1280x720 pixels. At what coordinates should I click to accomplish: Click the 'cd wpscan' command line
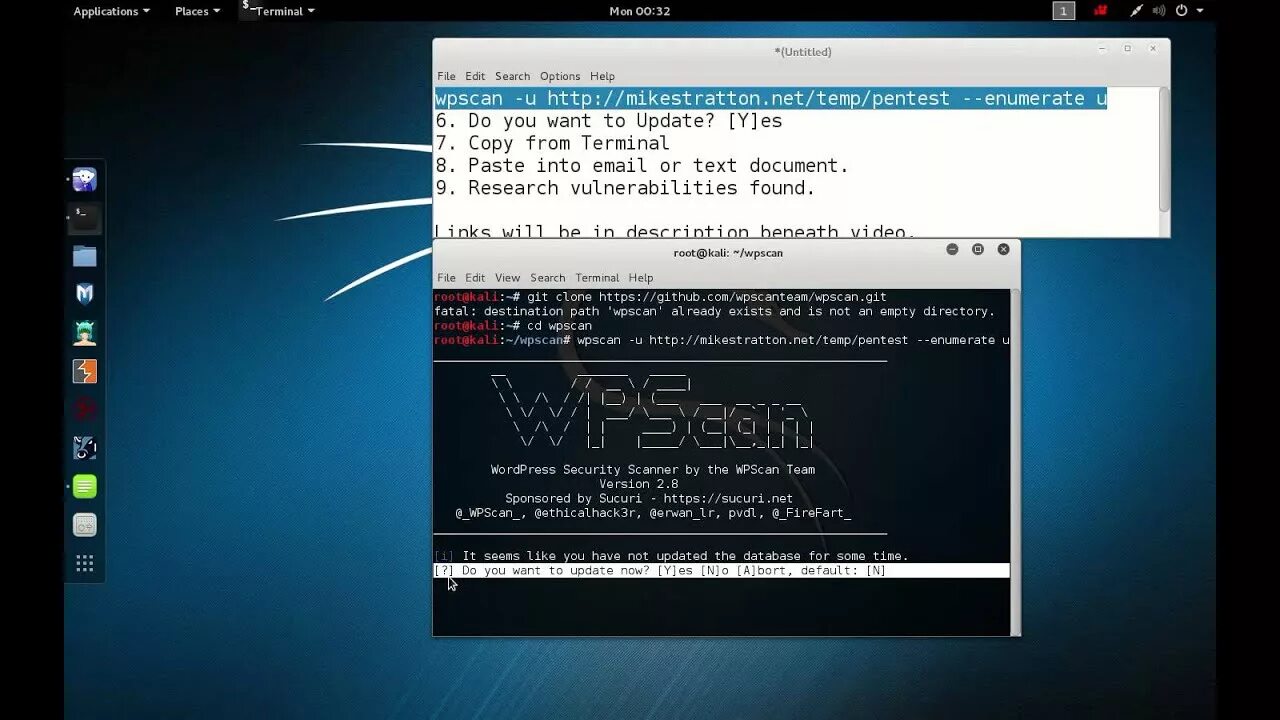coord(513,326)
